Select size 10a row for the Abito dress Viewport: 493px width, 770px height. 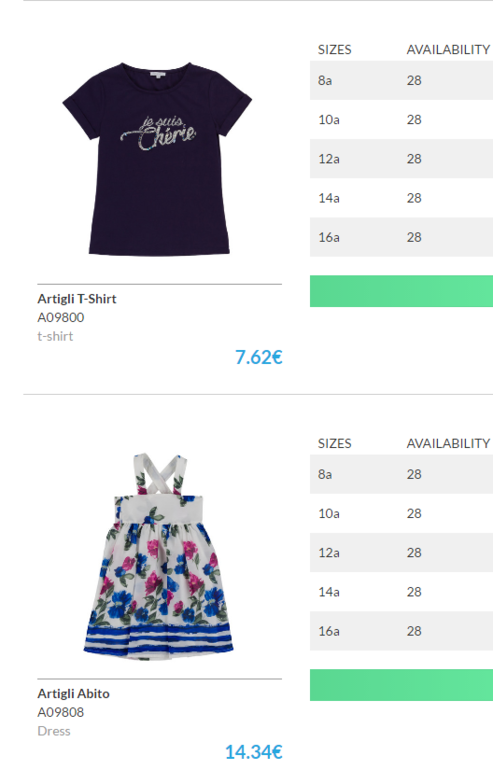401,514
